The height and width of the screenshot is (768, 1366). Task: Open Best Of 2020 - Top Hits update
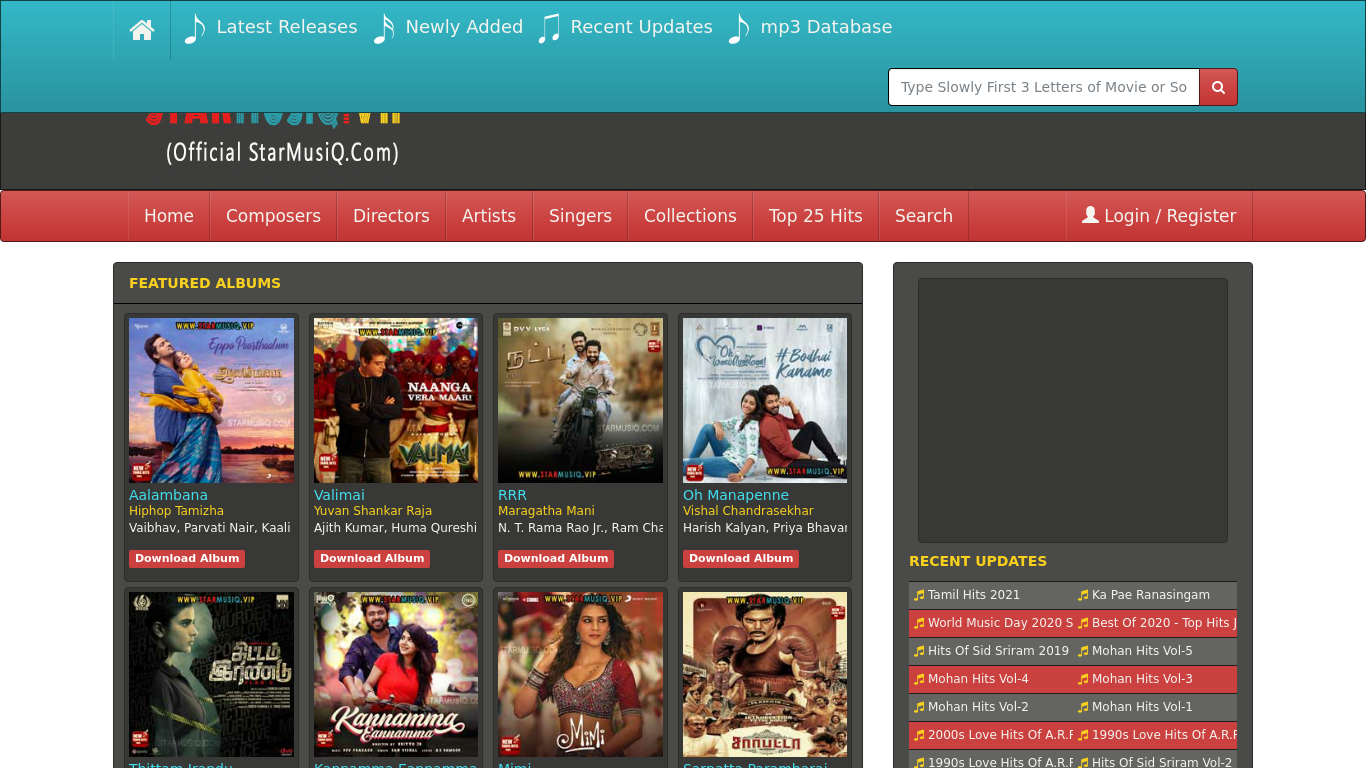pos(1164,623)
